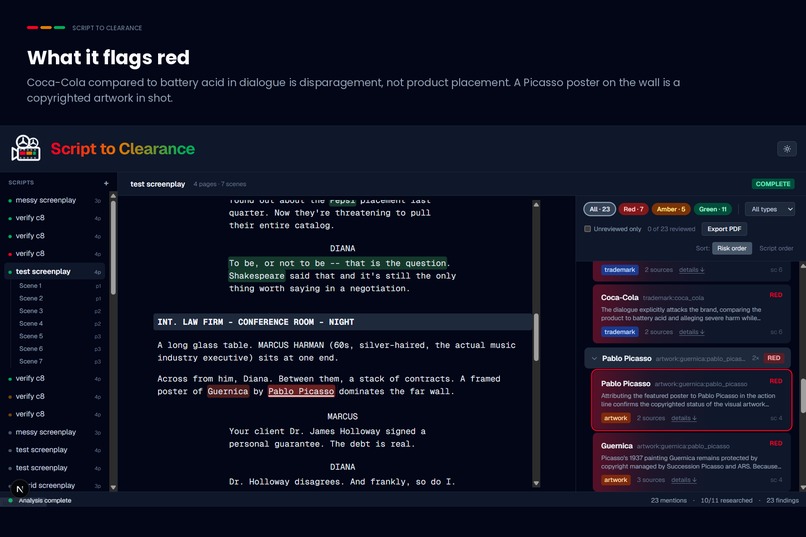Toggle light theme with sun icon
This screenshot has height=537, width=806.
coord(786,149)
